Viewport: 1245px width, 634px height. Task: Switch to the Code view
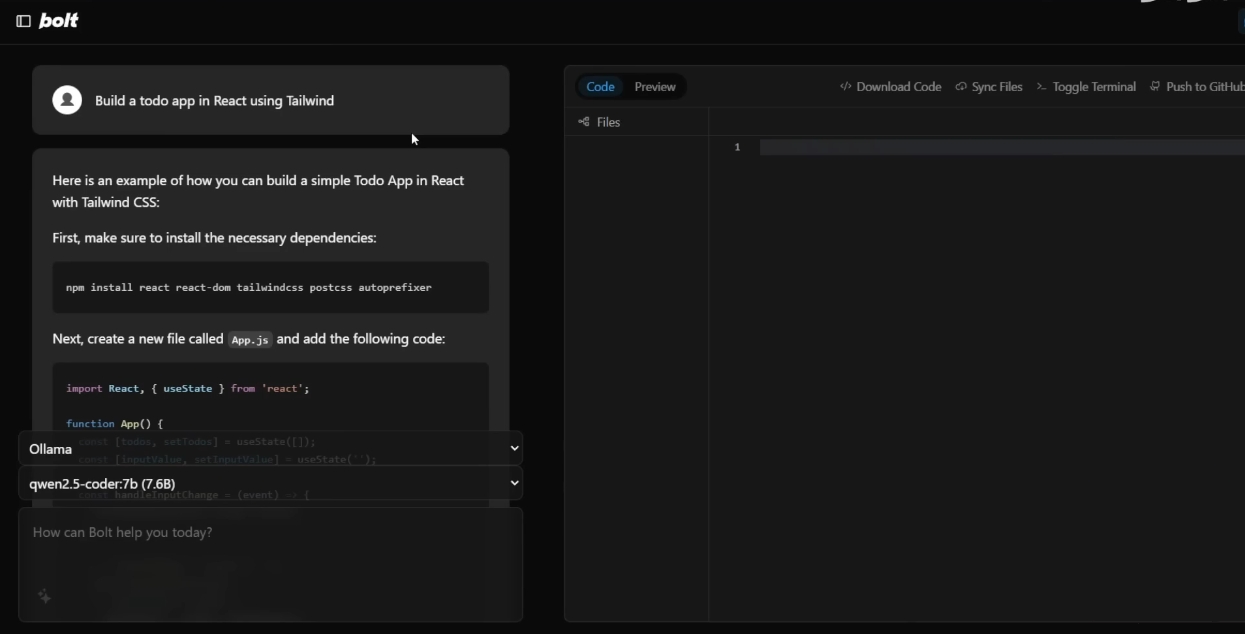coord(600,87)
